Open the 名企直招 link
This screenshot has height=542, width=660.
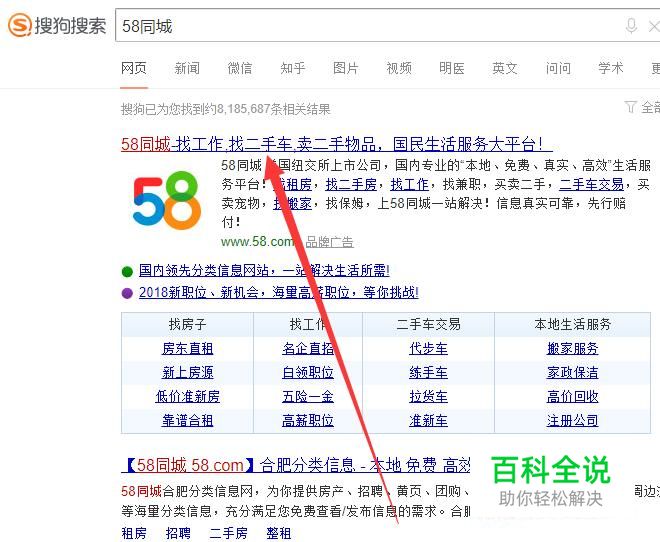[x=308, y=348]
